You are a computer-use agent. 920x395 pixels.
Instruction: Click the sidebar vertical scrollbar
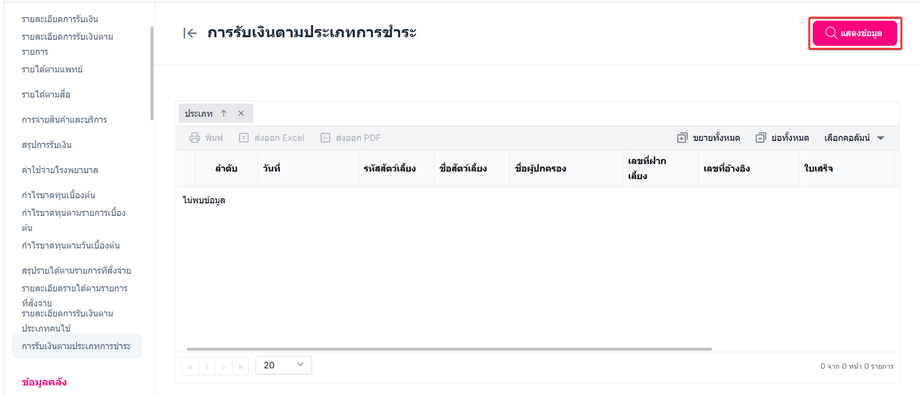coord(152,73)
